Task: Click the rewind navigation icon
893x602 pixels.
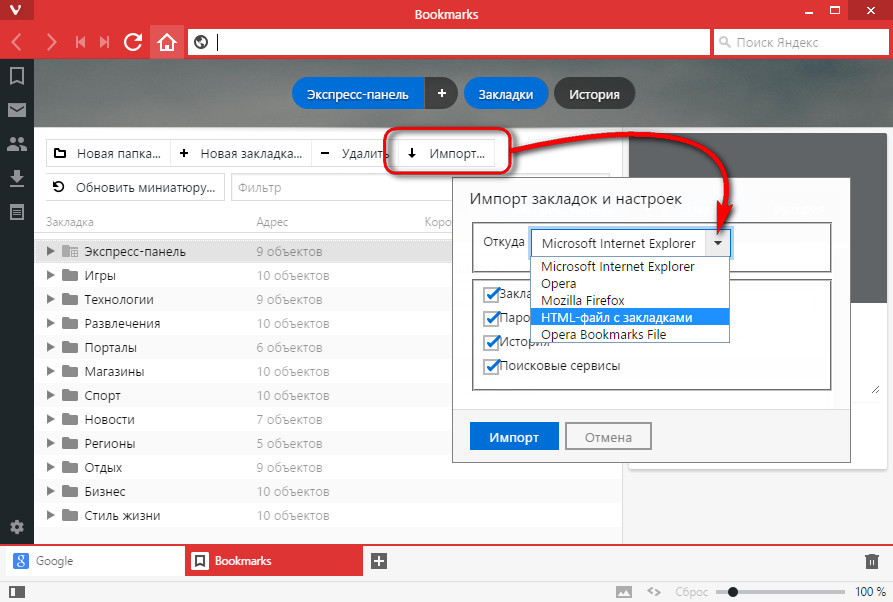Action: 80,42
